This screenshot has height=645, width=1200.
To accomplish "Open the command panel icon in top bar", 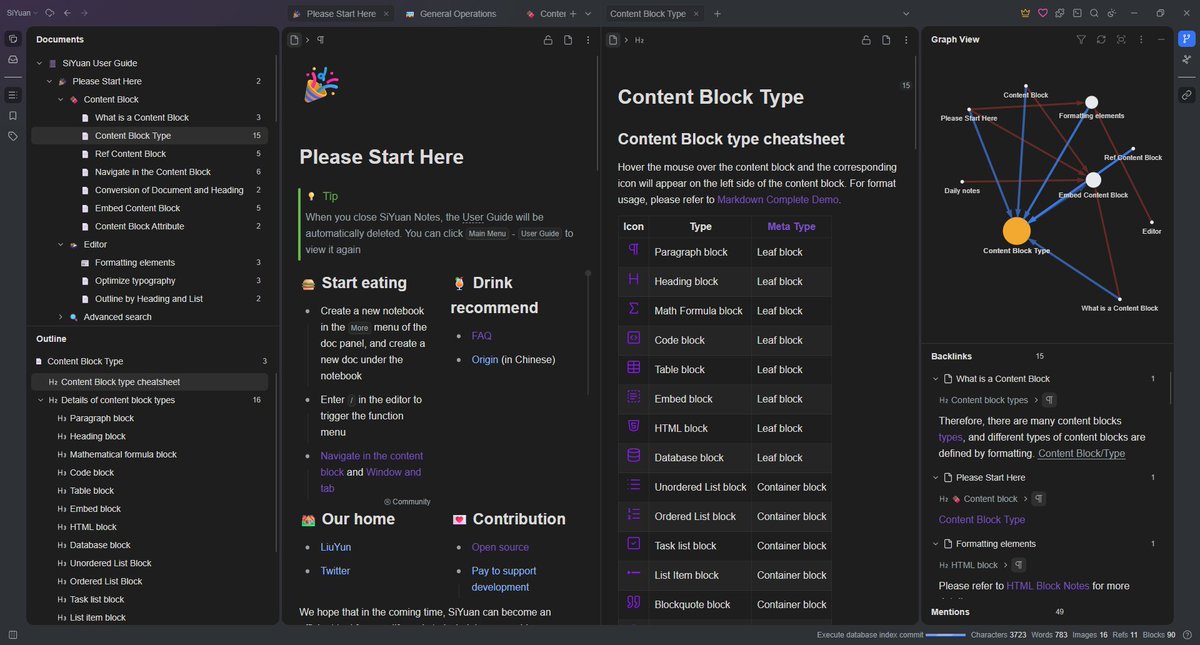I will 1076,14.
